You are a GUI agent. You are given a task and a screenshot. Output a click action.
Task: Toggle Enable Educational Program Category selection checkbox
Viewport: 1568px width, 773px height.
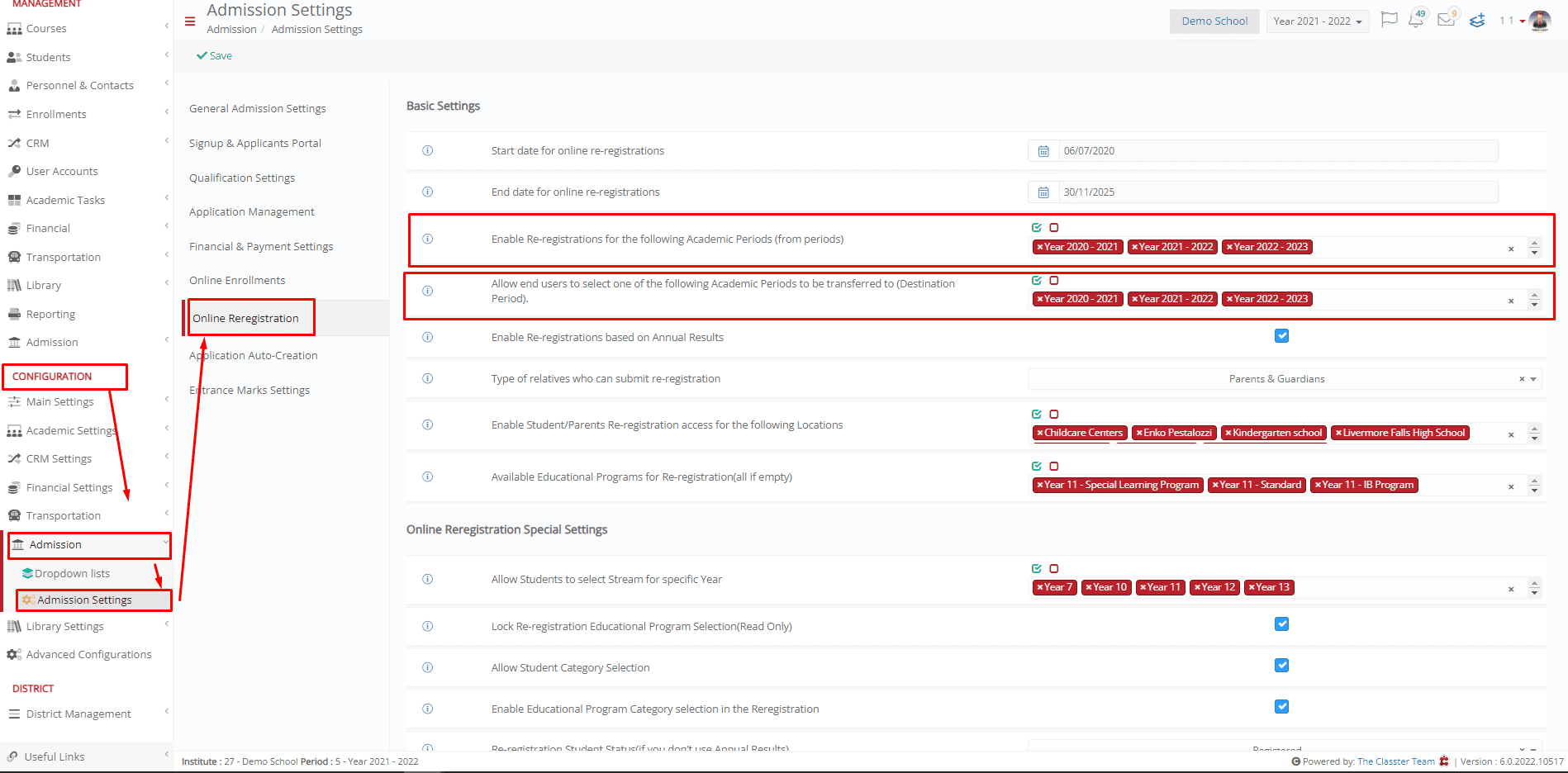pyautogui.click(x=1281, y=707)
